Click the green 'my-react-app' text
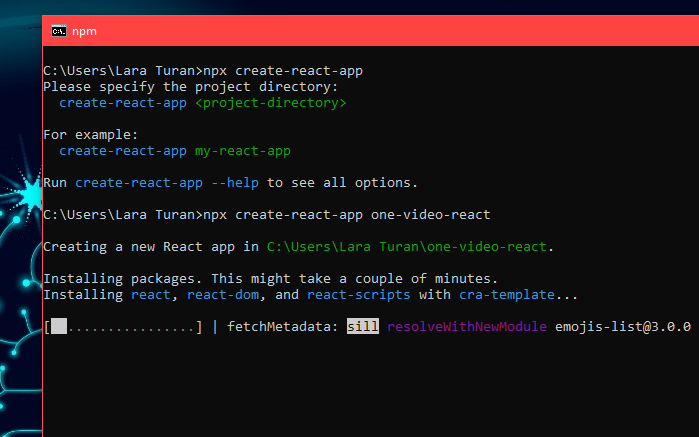This screenshot has width=699, height=437. click(243, 151)
